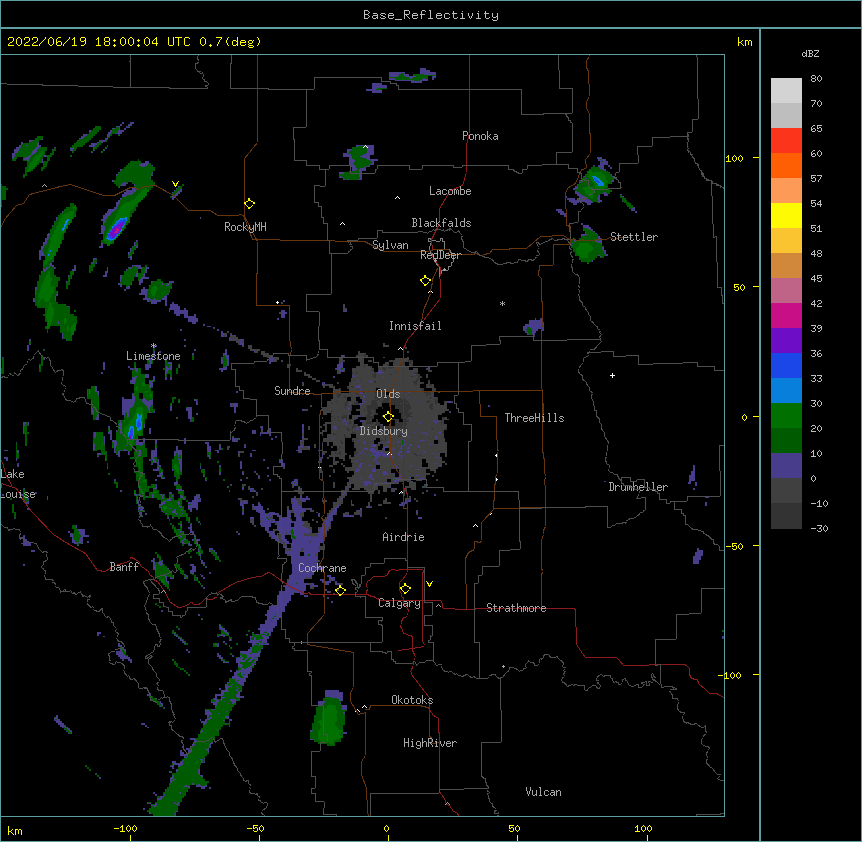Image resolution: width=862 pixels, height=842 pixels.
Task: Select the radar site diamond between Olds and Didsbury
Action: (388, 416)
